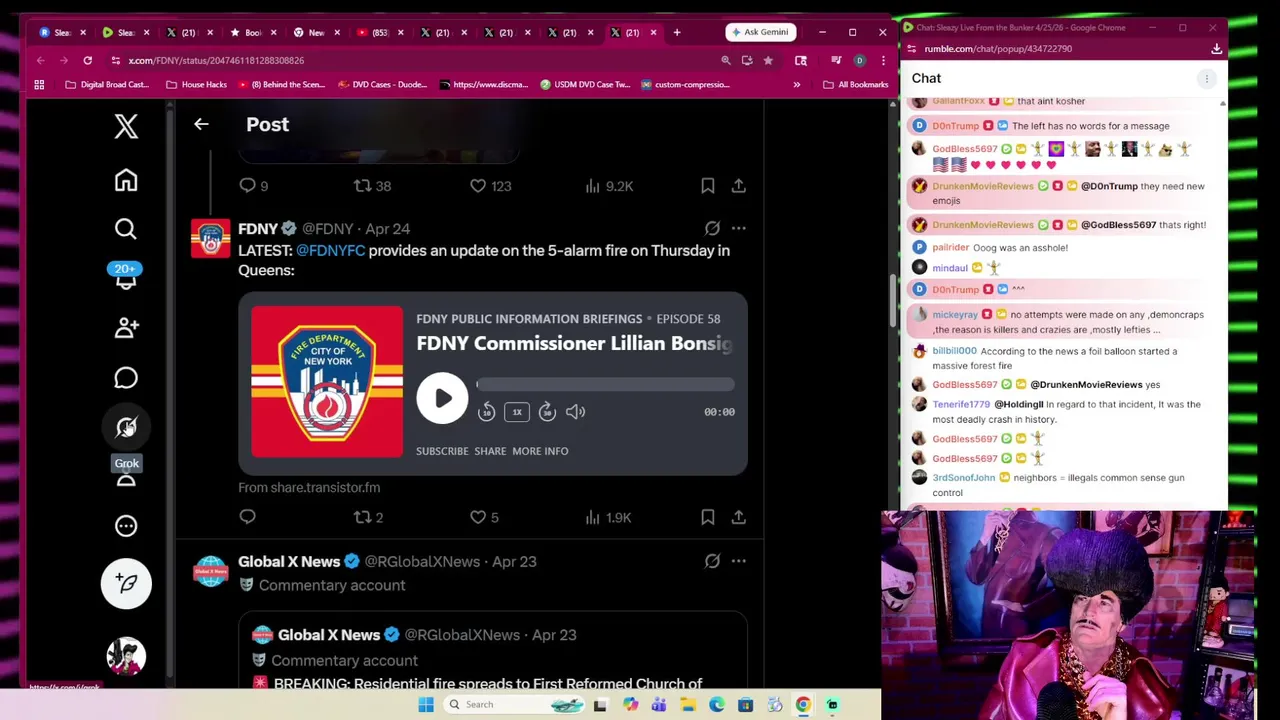The image size is (1280, 720).
Task: Expand hidden bookmarks chevron
Action: pos(796,84)
